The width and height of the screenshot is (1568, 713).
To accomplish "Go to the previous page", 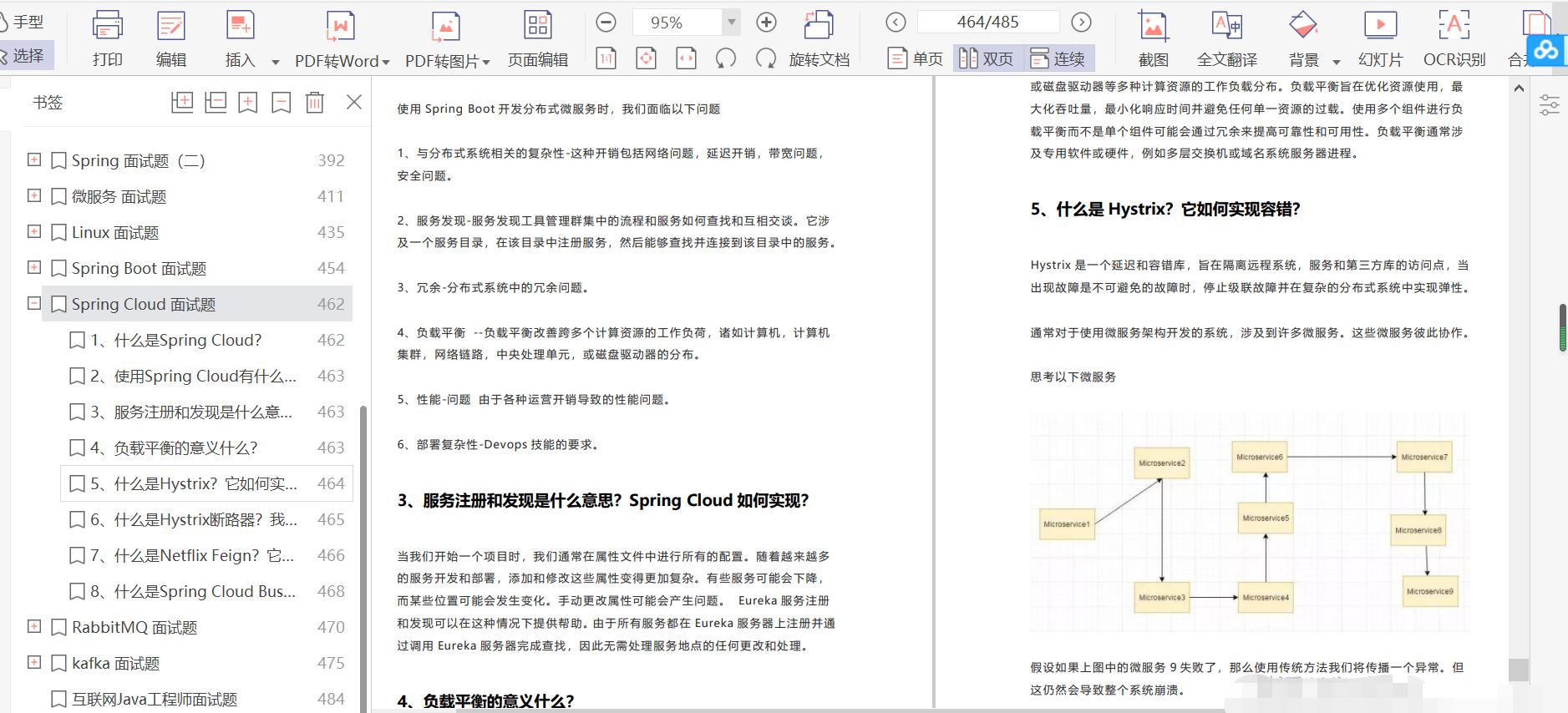I will 896,23.
